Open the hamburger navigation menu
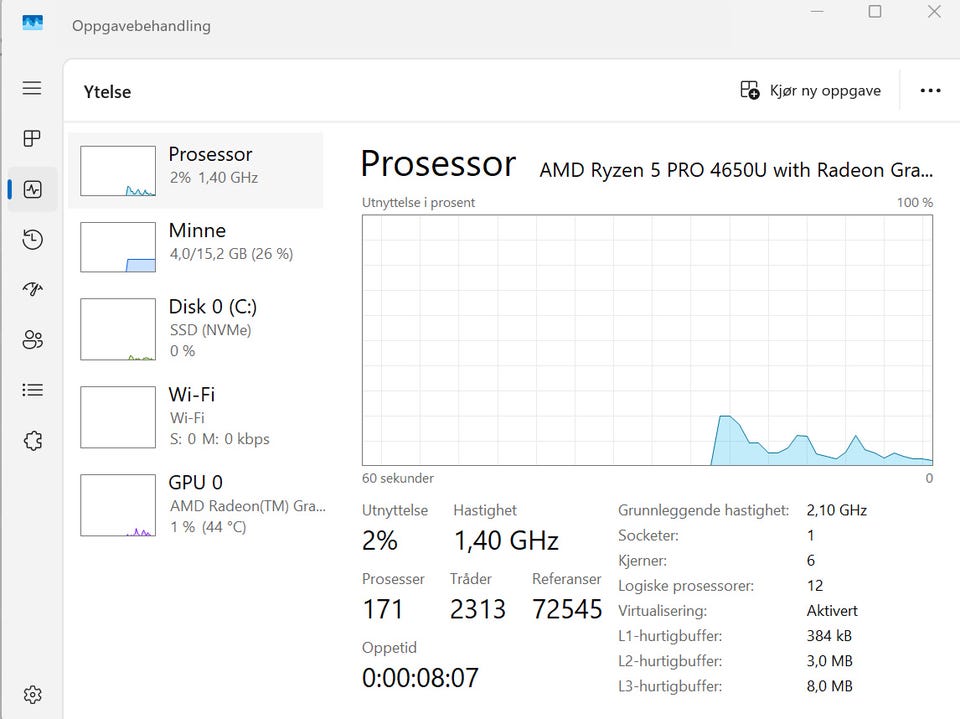960x719 pixels. click(32, 88)
